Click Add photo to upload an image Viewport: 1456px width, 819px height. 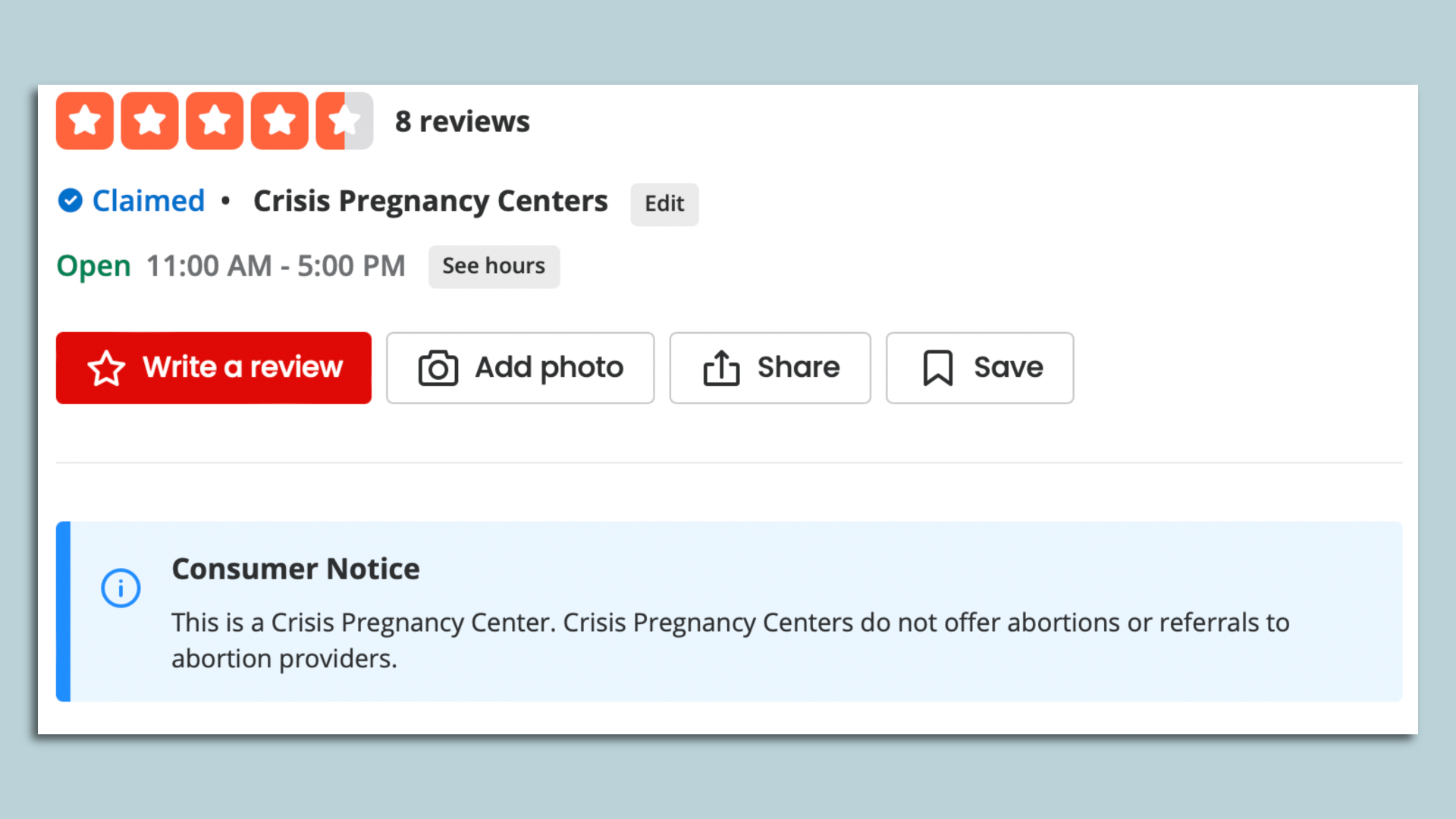pos(520,368)
